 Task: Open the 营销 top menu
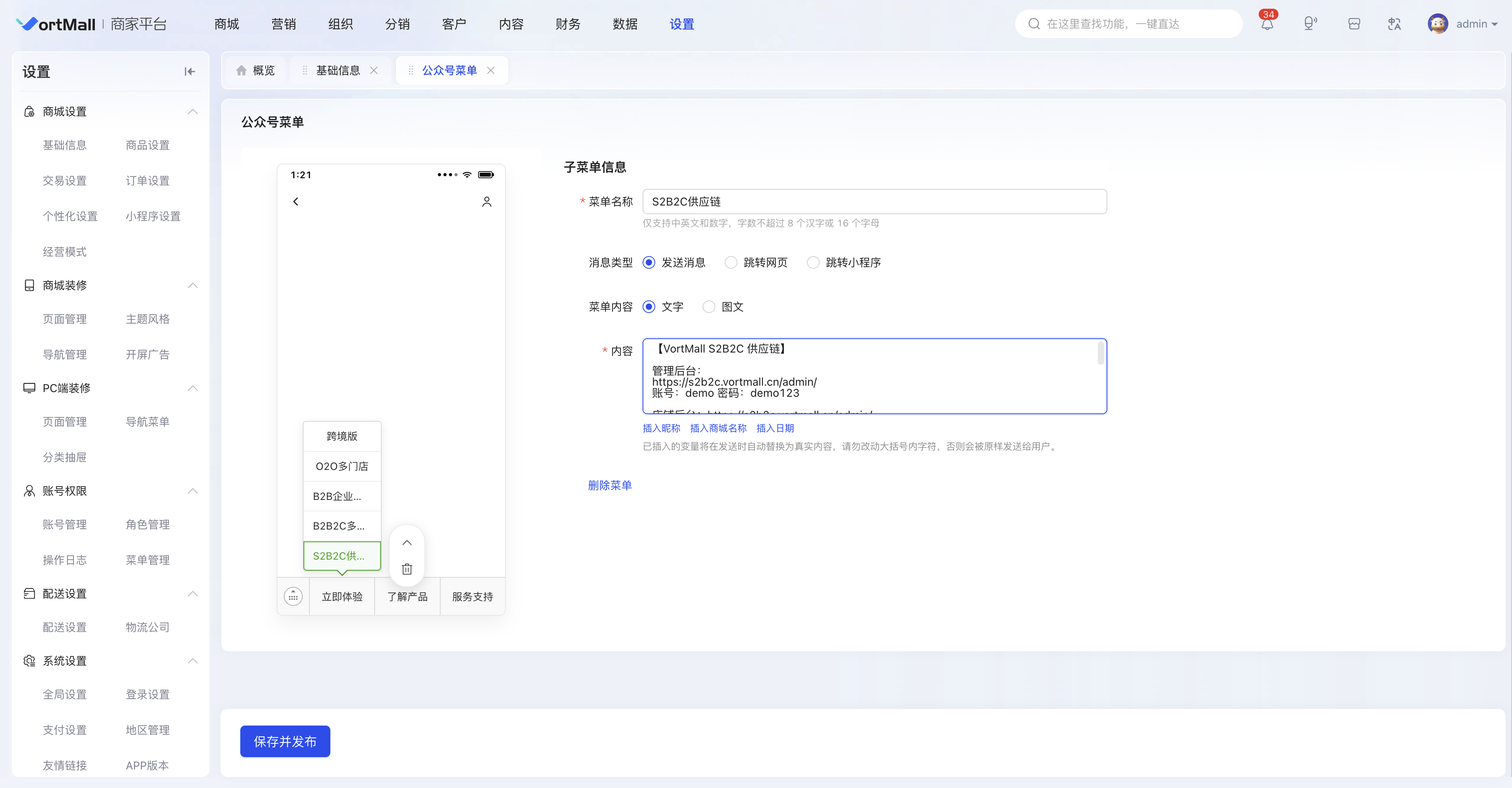[283, 24]
